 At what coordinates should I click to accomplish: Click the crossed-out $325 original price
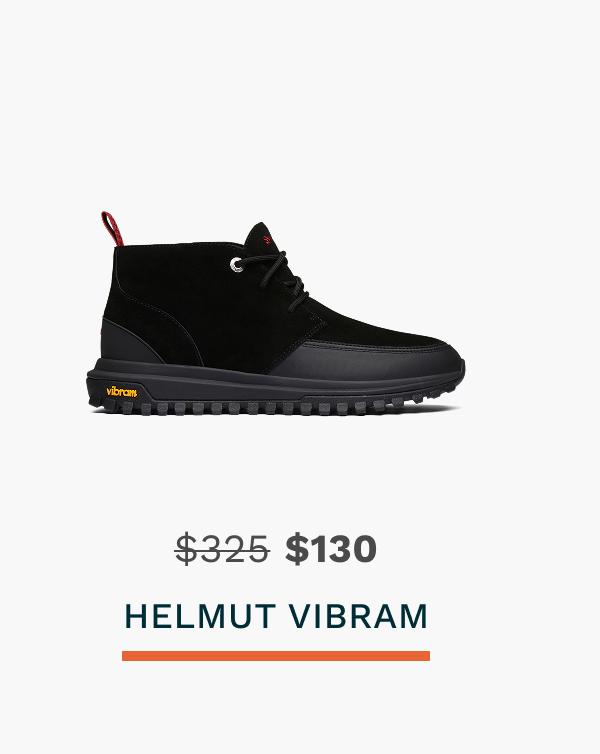pos(222,549)
